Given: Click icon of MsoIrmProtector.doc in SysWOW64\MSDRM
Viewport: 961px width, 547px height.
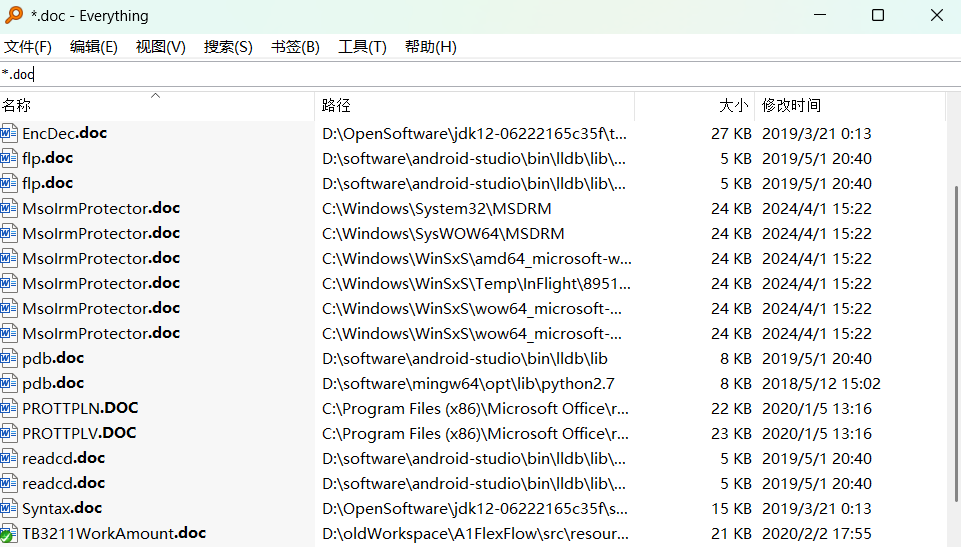Looking at the screenshot, I should click(9, 233).
